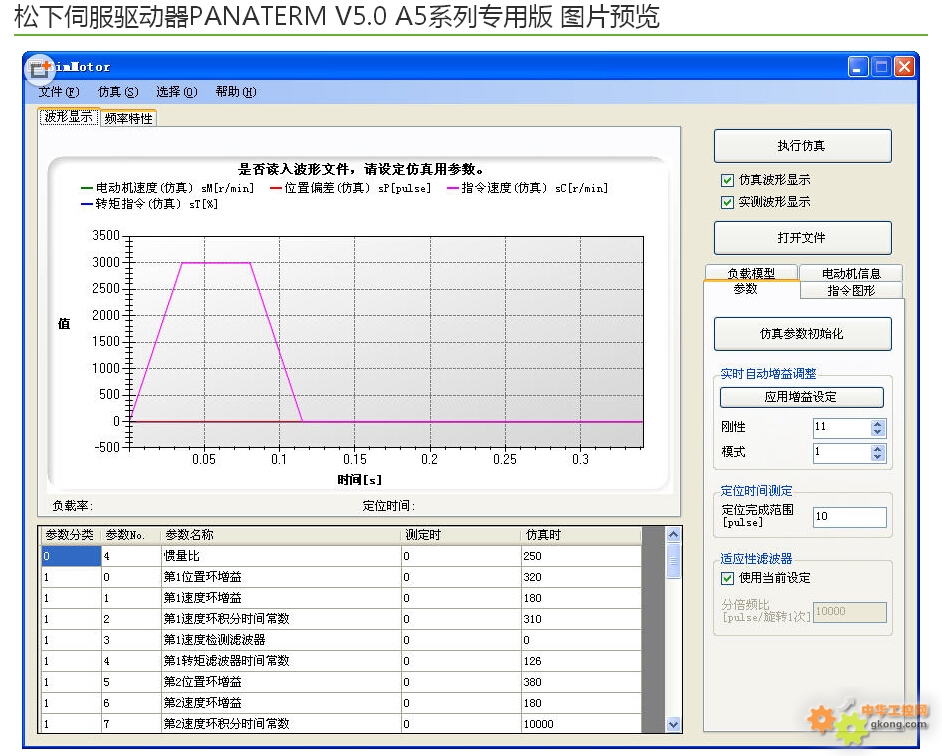Image resolution: width=942 pixels, height=756 pixels.
Task: Select the 电动机信息 tab
Action: click(851, 273)
